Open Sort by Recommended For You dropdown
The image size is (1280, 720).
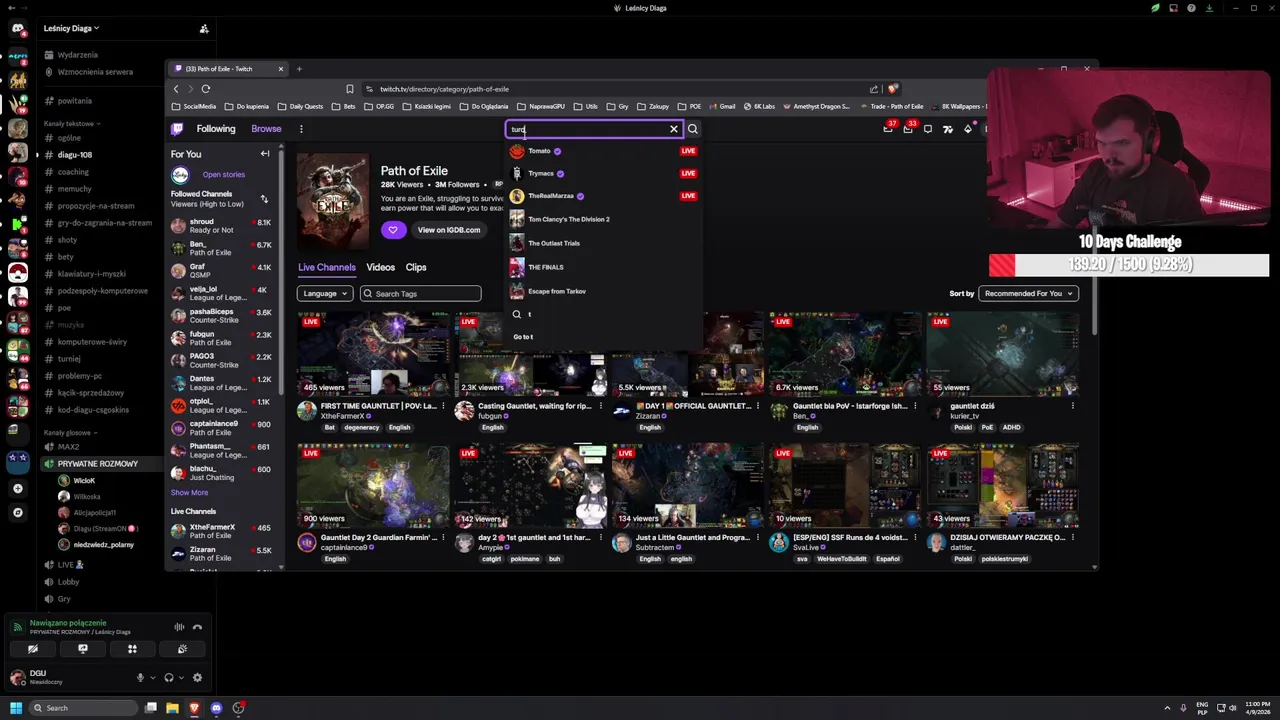[1028, 294]
